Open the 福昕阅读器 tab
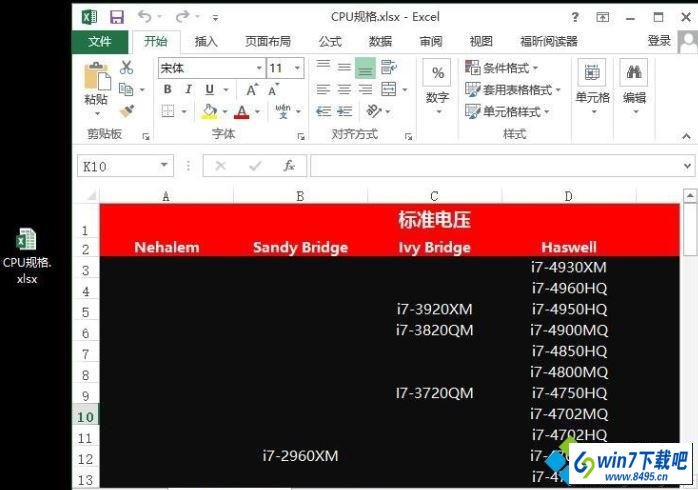This screenshot has width=698, height=490. point(549,42)
